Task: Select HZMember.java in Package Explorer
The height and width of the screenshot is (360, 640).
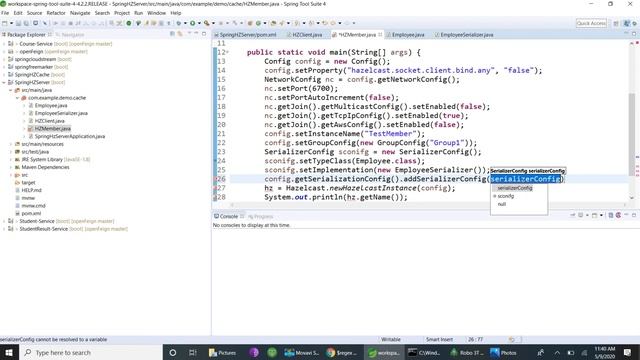Action: pyautogui.click(x=52, y=129)
